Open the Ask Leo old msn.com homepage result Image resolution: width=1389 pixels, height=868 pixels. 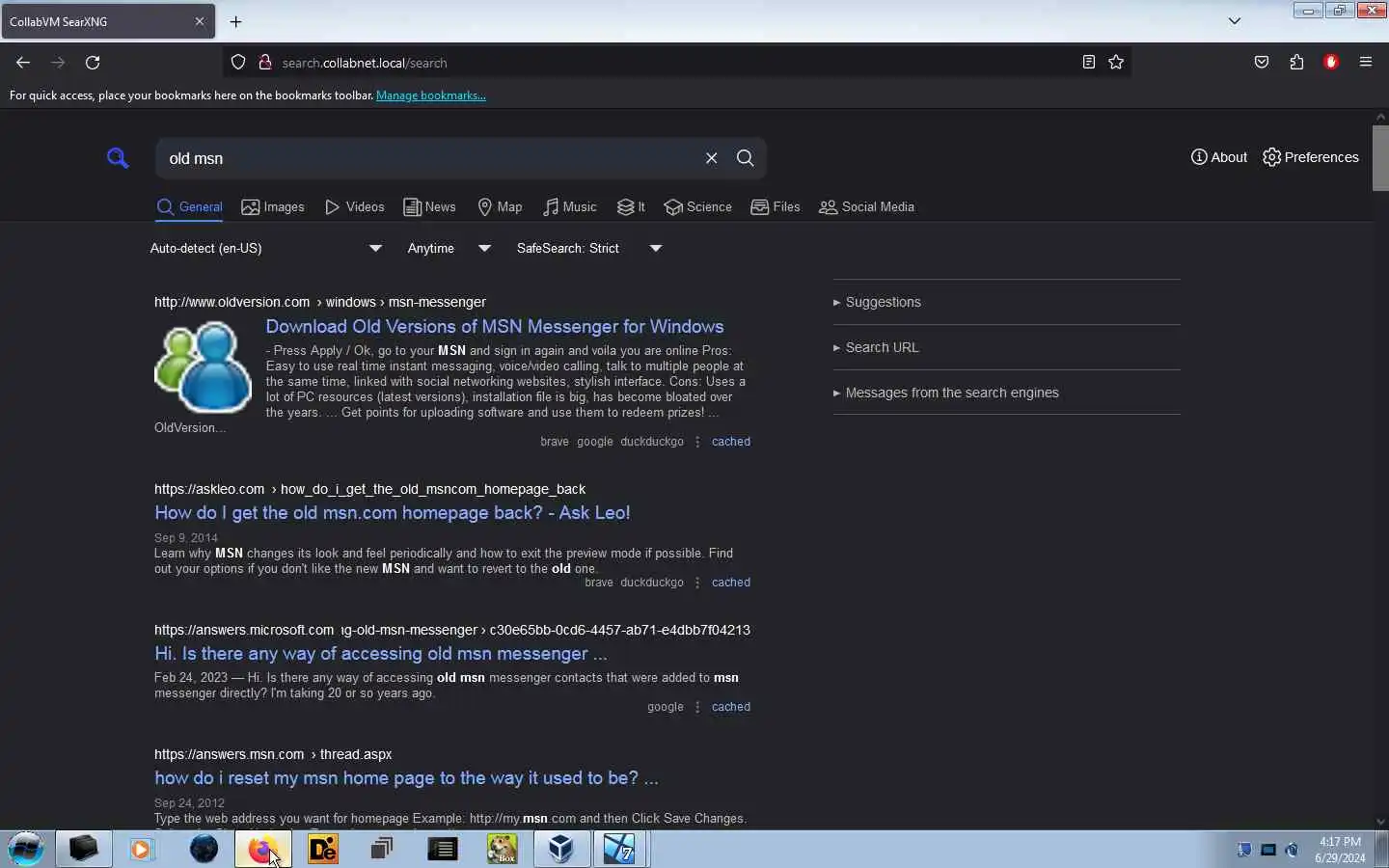point(393,513)
